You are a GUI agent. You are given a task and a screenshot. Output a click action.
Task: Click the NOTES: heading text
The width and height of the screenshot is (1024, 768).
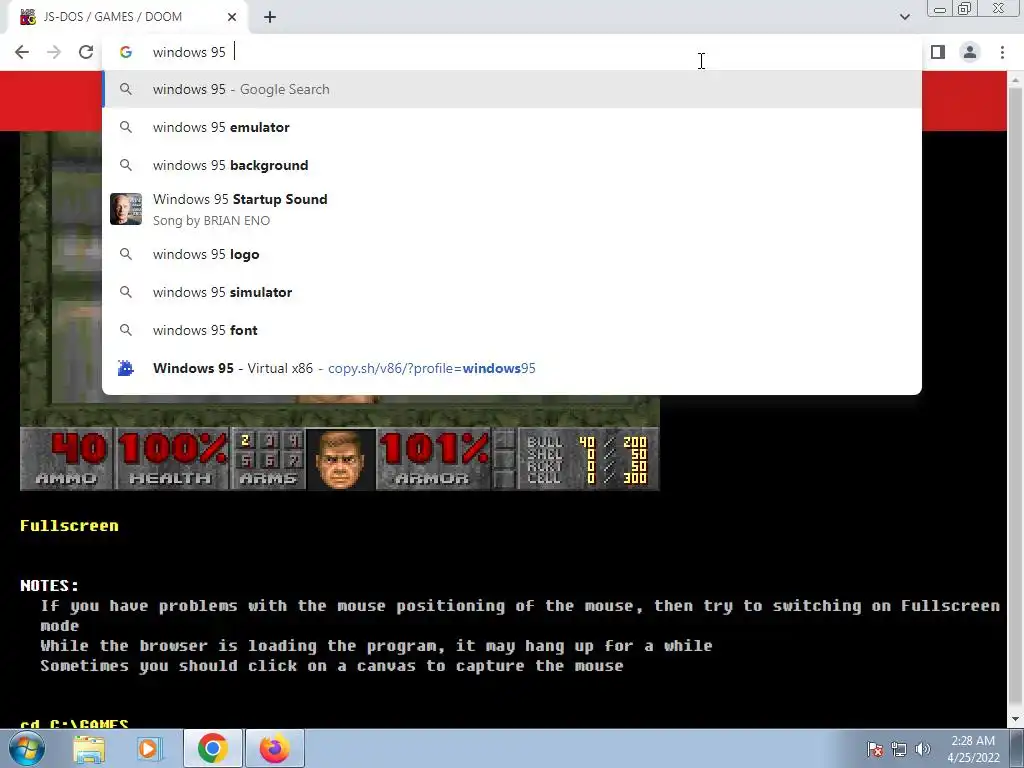pyautogui.click(x=50, y=586)
